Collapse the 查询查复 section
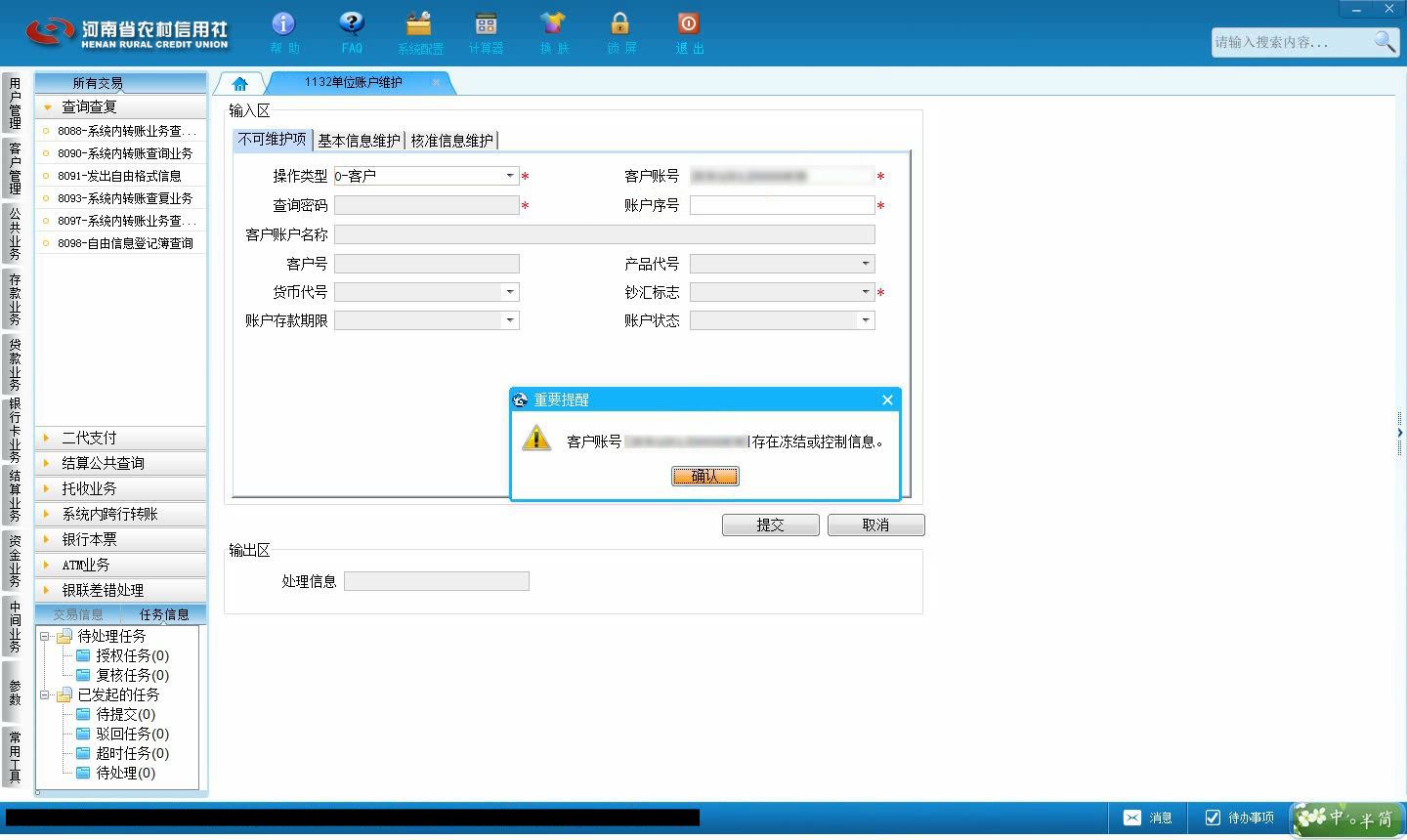Image resolution: width=1407 pixels, height=840 pixels. (x=120, y=106)
